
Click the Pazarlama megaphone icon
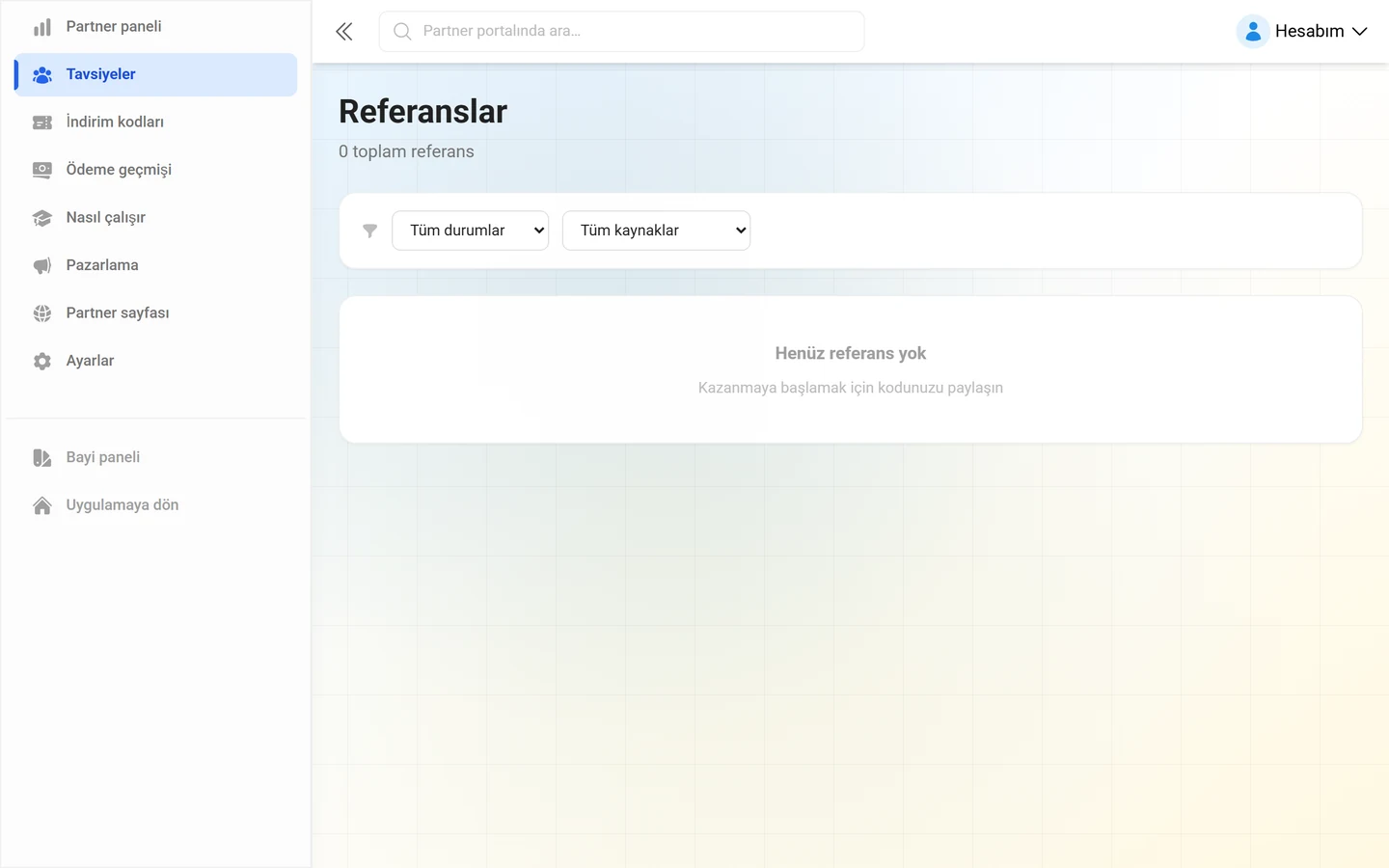[42, 265]
